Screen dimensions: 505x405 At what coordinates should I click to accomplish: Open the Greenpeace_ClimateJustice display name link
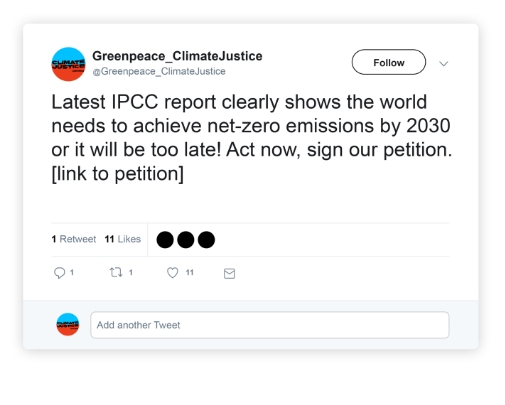(177, 56)
